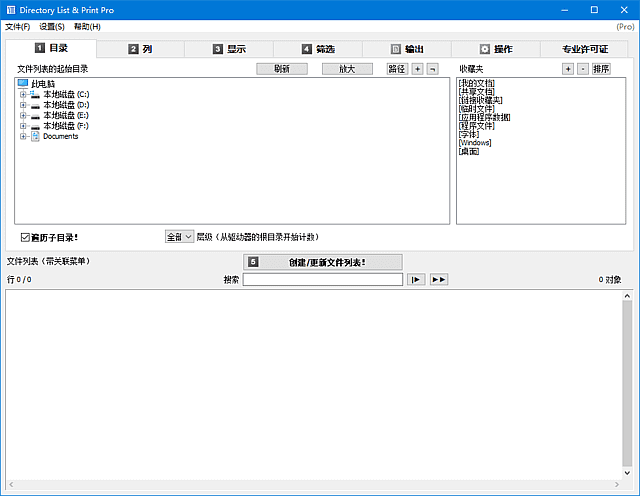Viewport: 640px width, 496px height.
Task: Click the minus button to remove a favorite
Action: click(582, 69)
